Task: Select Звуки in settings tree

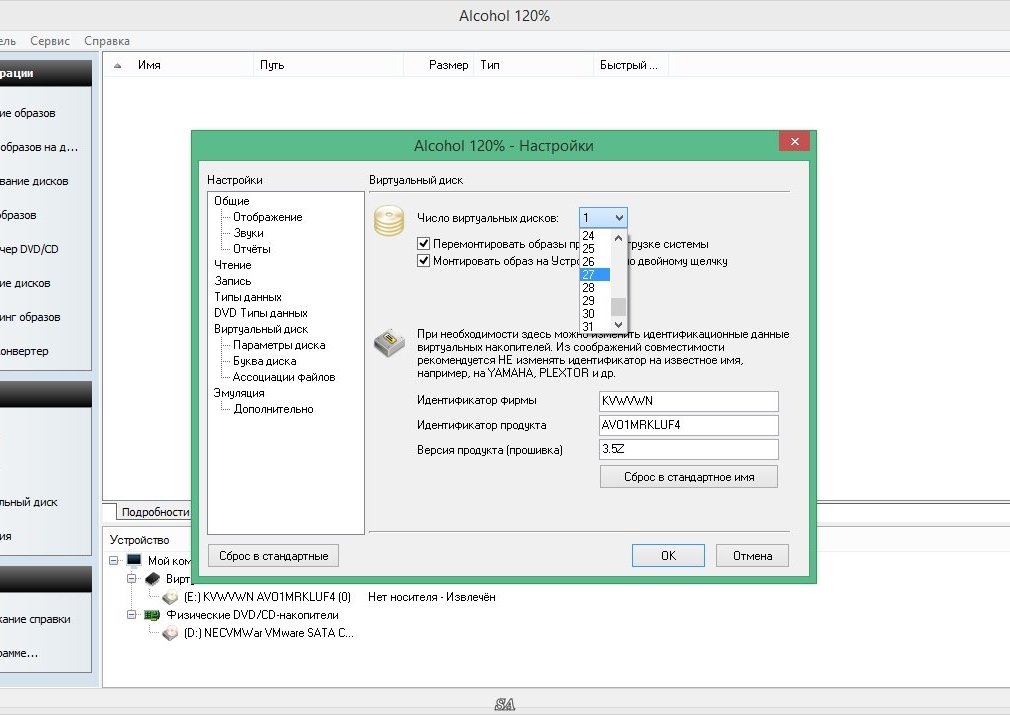Action: coord(249,233)
